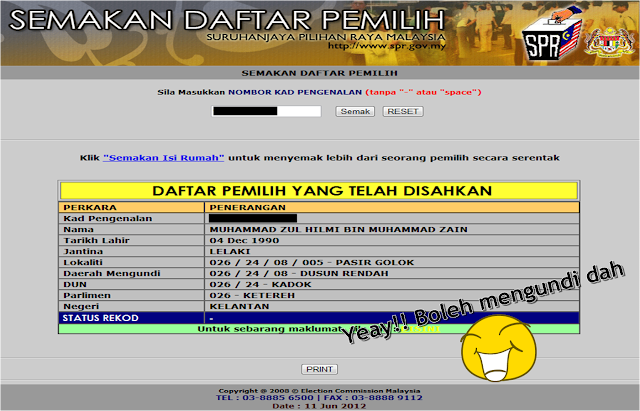Screen dimensions: 640x411
Task: Click the DUN value 026 / 24 - KADOK
Action: (260, 284)
